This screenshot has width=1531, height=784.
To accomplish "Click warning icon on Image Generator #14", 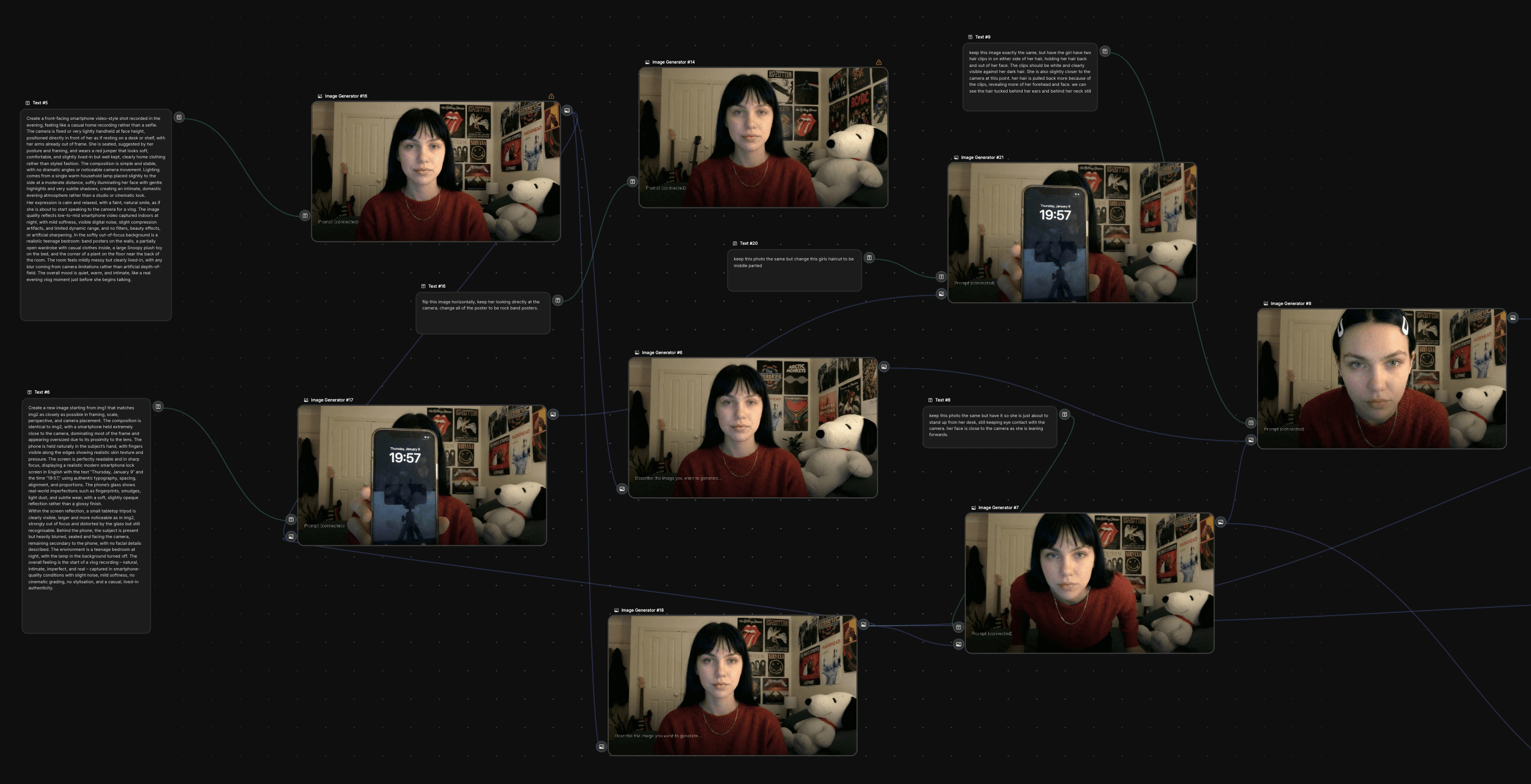I will point(878,62).
